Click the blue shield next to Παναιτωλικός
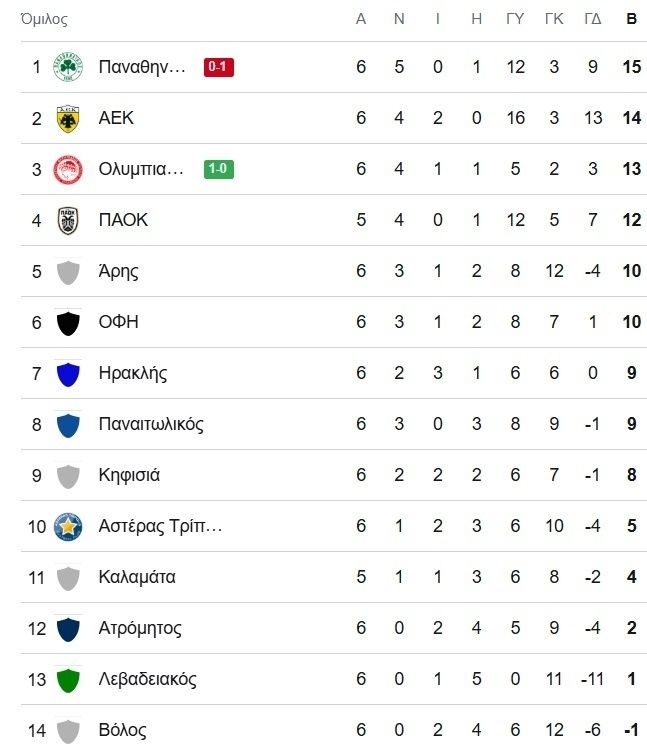The height and width of the screenshot is (748, 647). point(68,425)
